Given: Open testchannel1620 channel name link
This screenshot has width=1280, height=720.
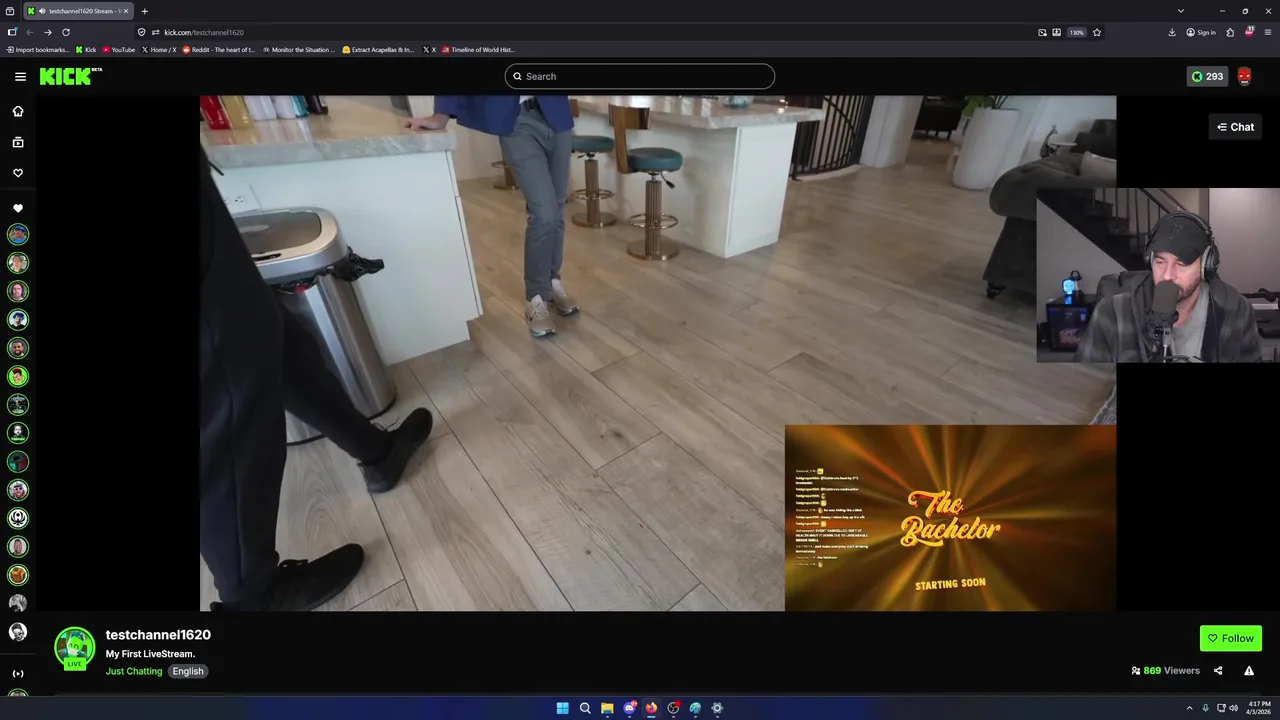Looking at the screenshot, I should 158,635.
